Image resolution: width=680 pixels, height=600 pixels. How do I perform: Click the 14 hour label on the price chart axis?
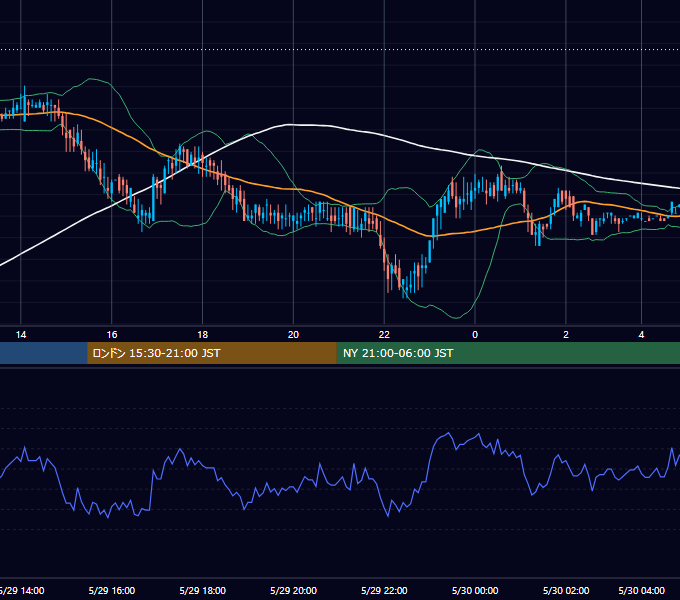(x=21, y=335)
